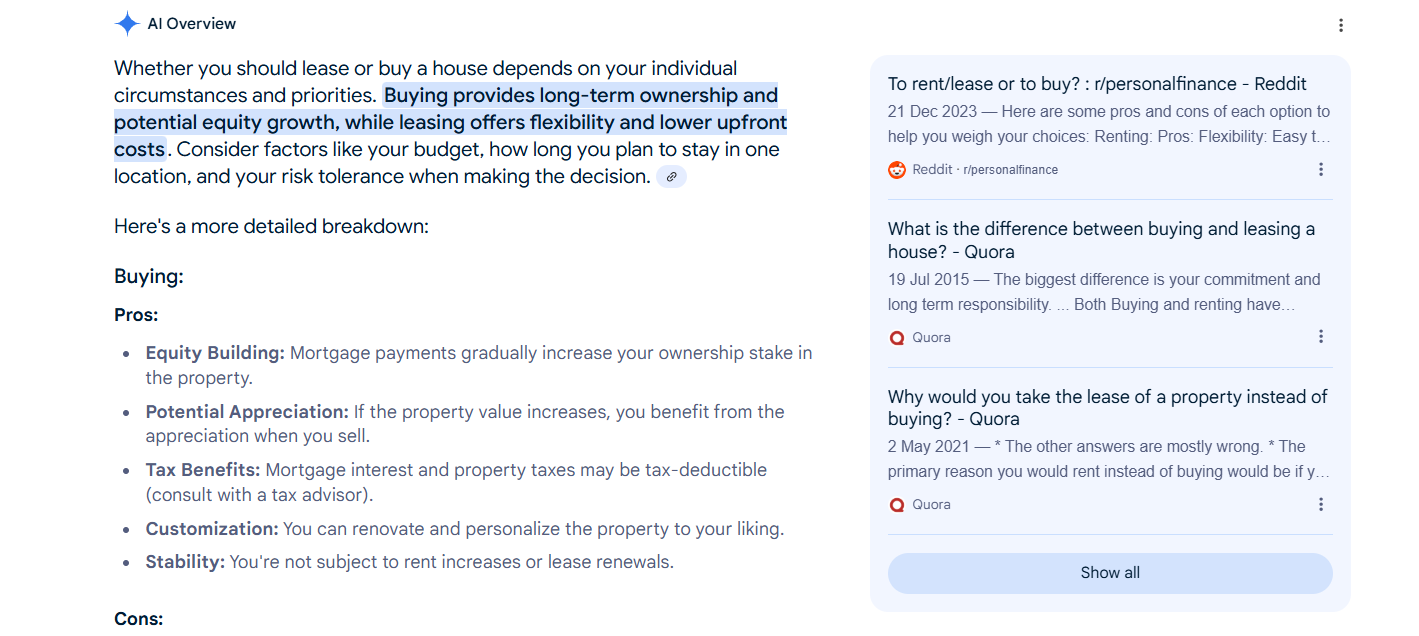Image resolution: width=1419 pixels, height=636 pixels.
Task: Open the share link icon after the summary
Action: click(671, 176)
